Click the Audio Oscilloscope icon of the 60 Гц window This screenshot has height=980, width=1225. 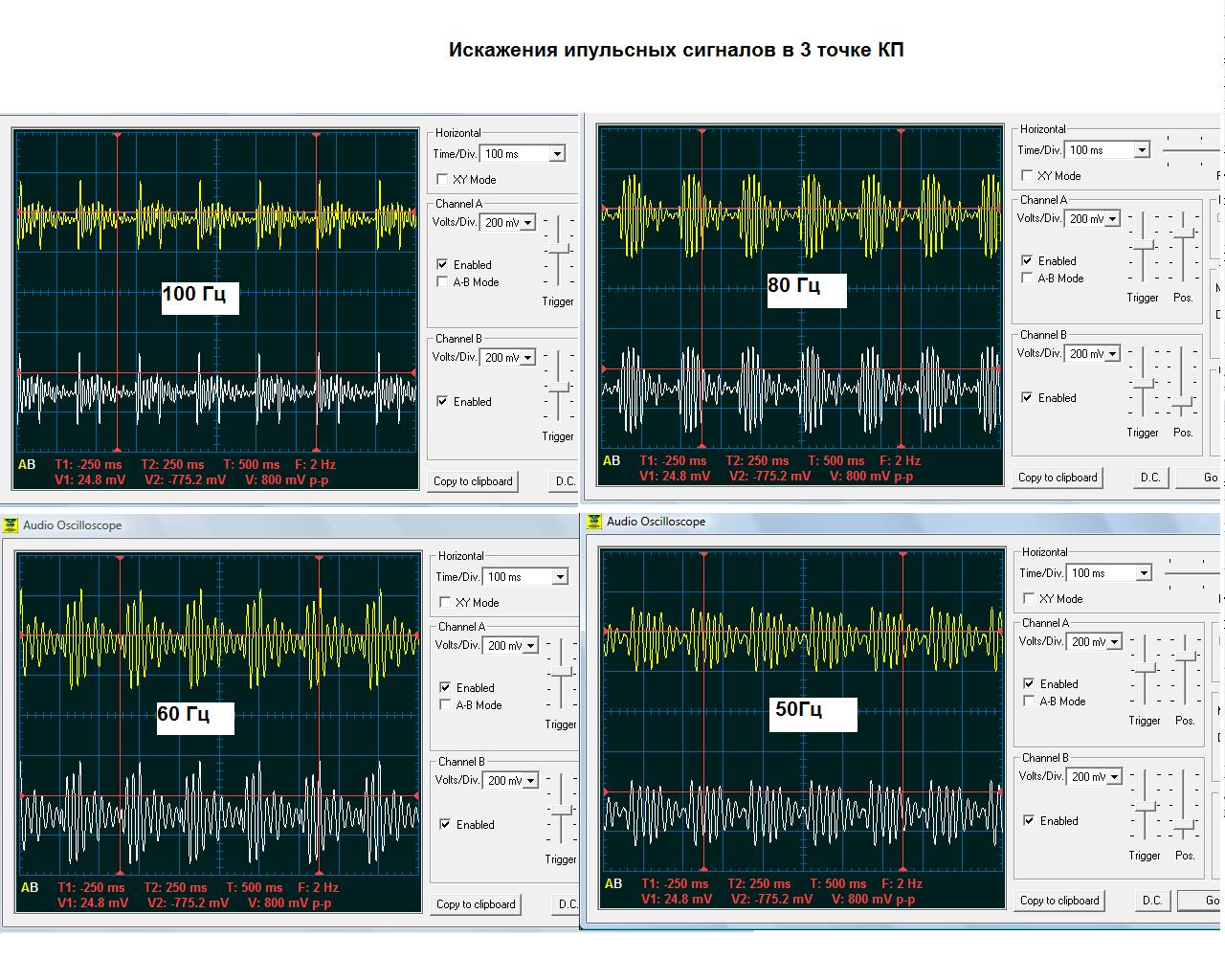(x=11, y=525)
